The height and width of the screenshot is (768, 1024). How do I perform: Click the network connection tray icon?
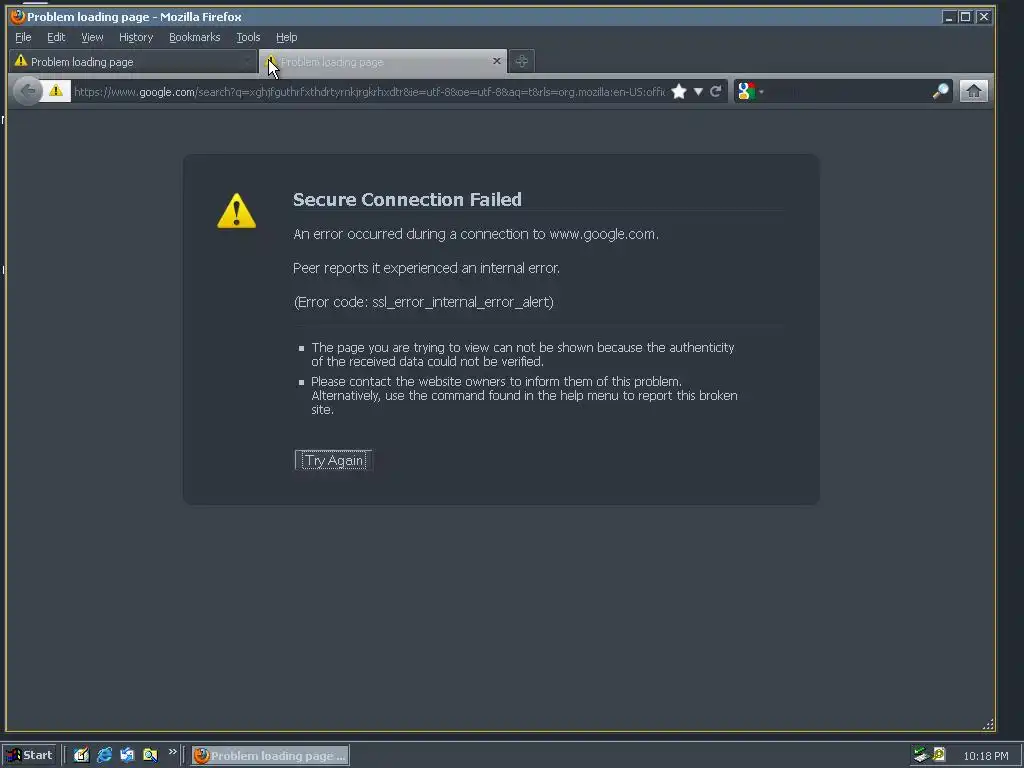pos(921,756)
